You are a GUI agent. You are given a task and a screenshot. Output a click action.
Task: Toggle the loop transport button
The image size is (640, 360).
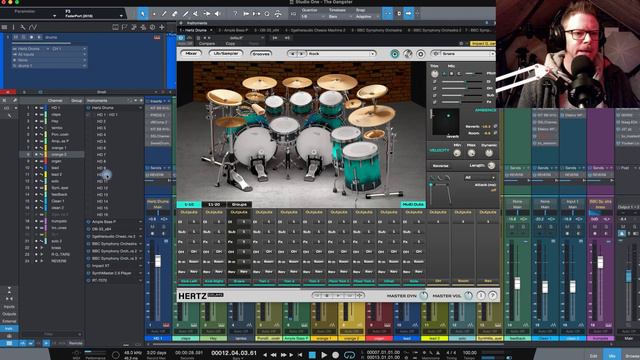349,355
